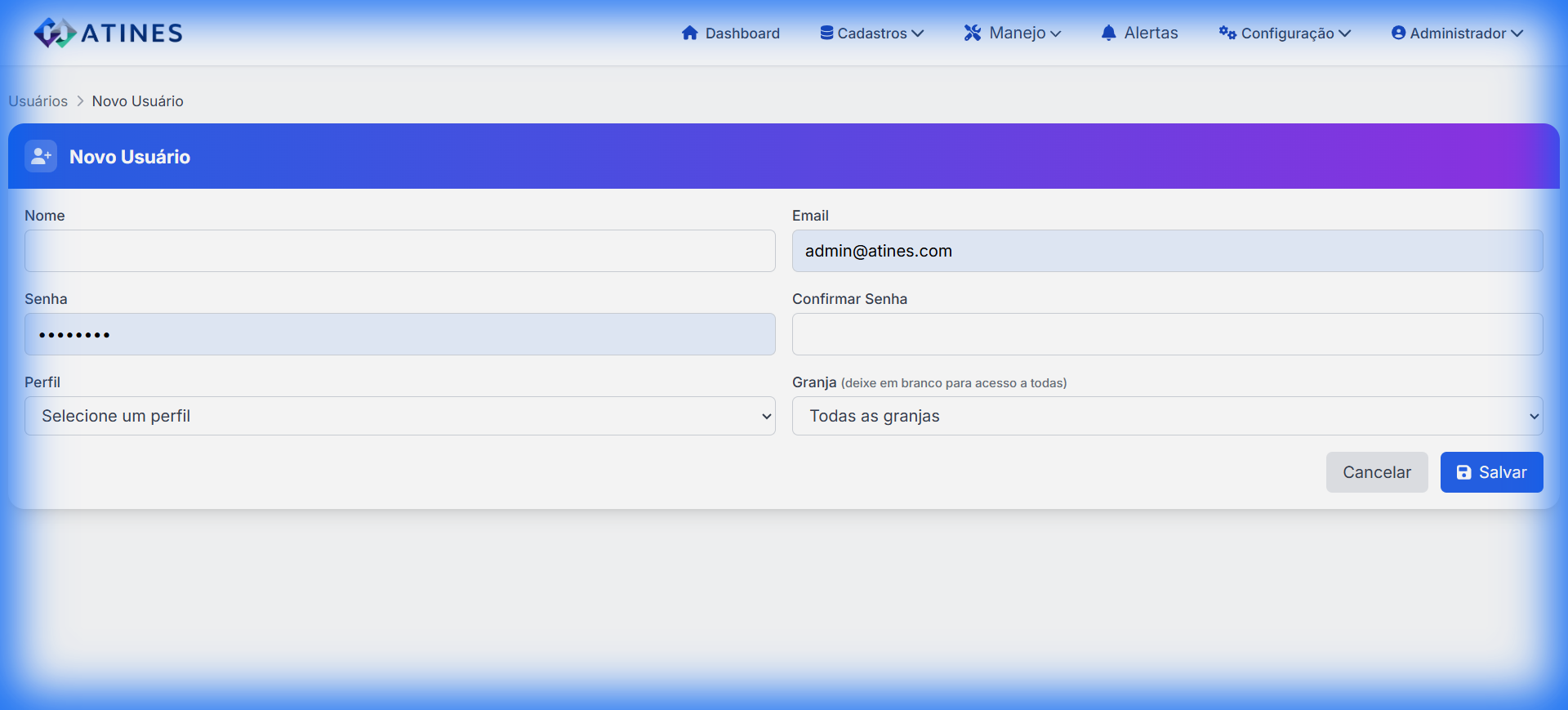Go to Alertas page
Viewport: 1568px width, 710px height.
[1150, 33]
